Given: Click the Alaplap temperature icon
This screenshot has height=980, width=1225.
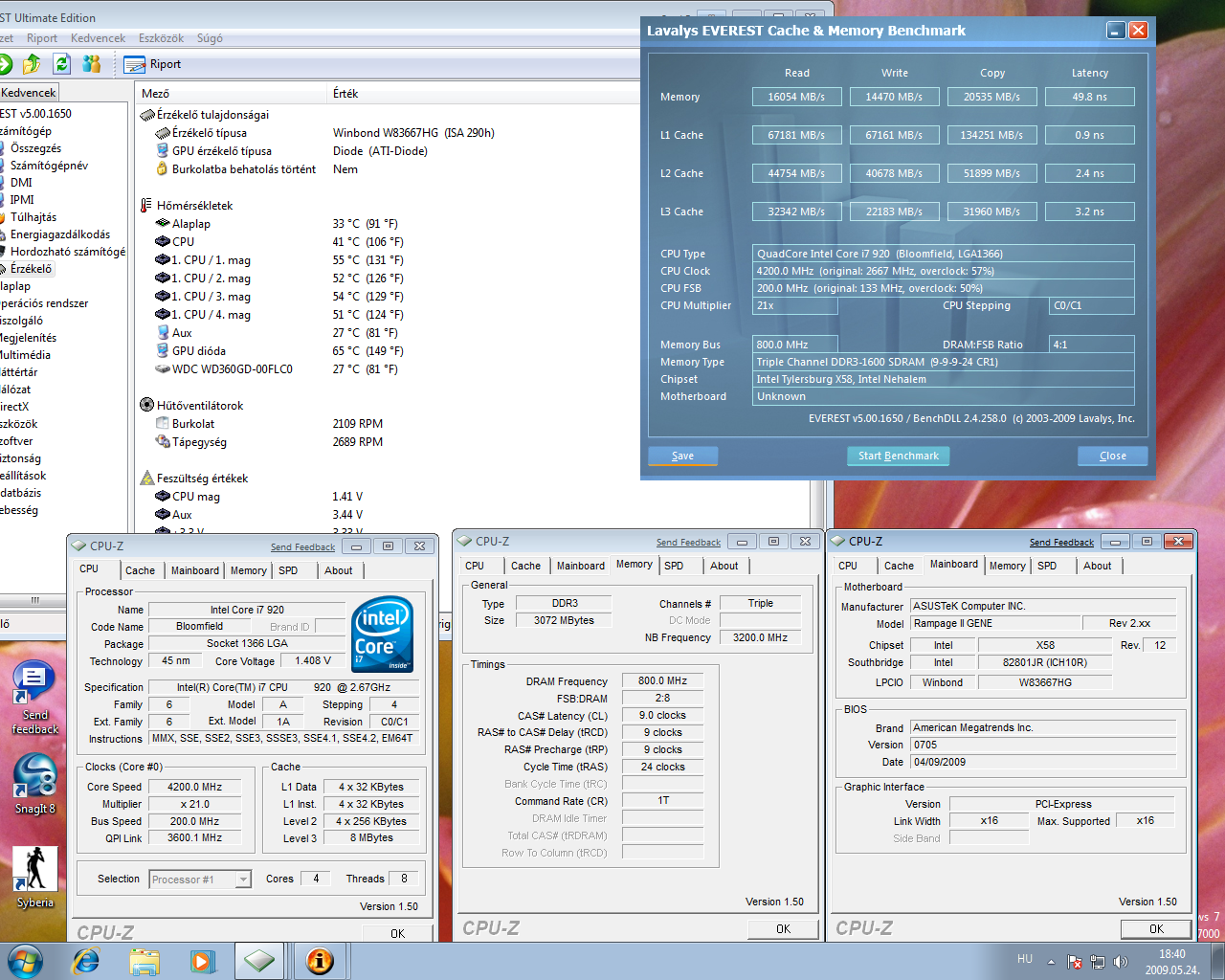Looking at the screenshot, I should 163,224.
